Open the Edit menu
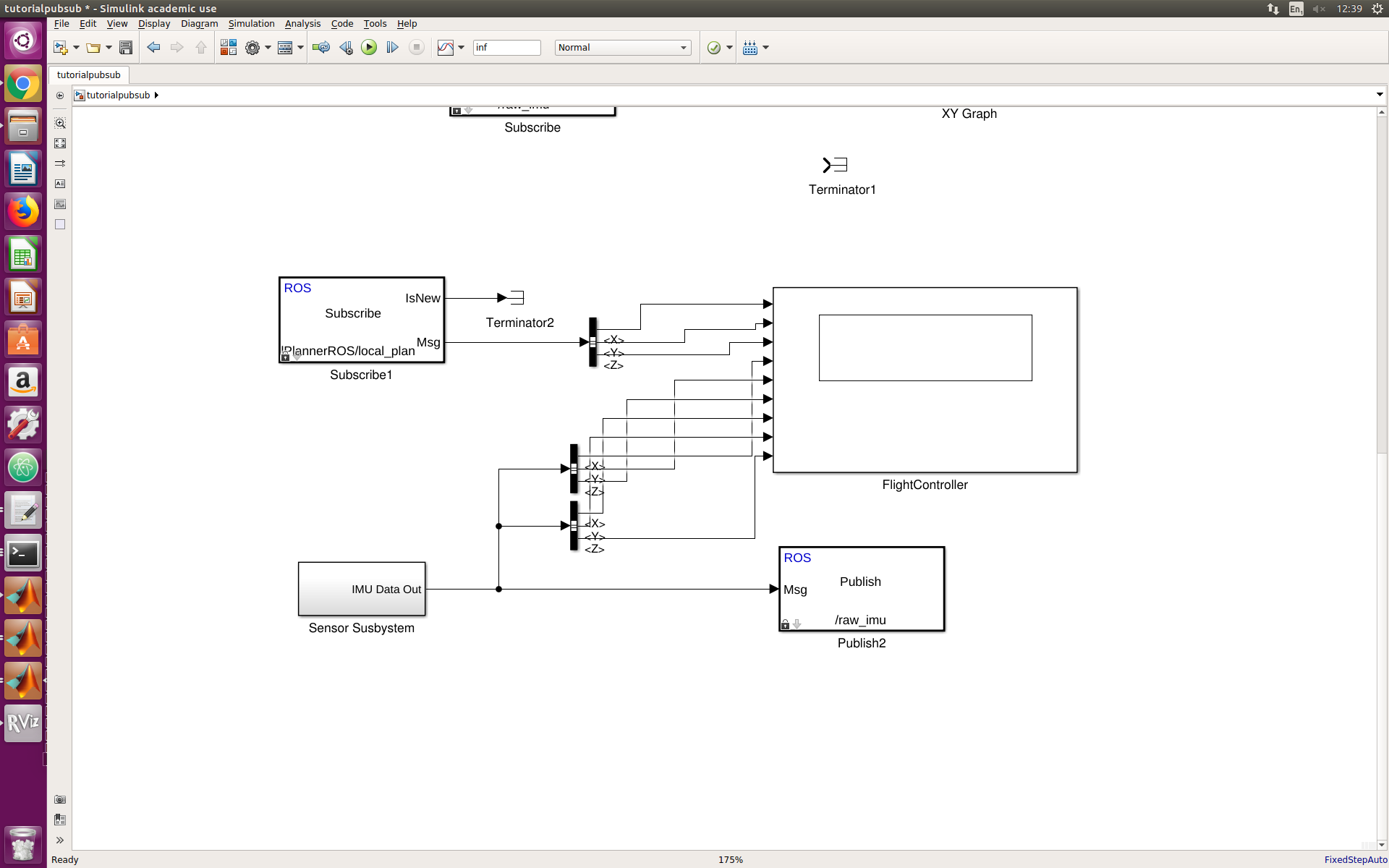Image resolution: width=1389 pixels, height=868 pixels. pyautogui.click(x=88, y=24)
